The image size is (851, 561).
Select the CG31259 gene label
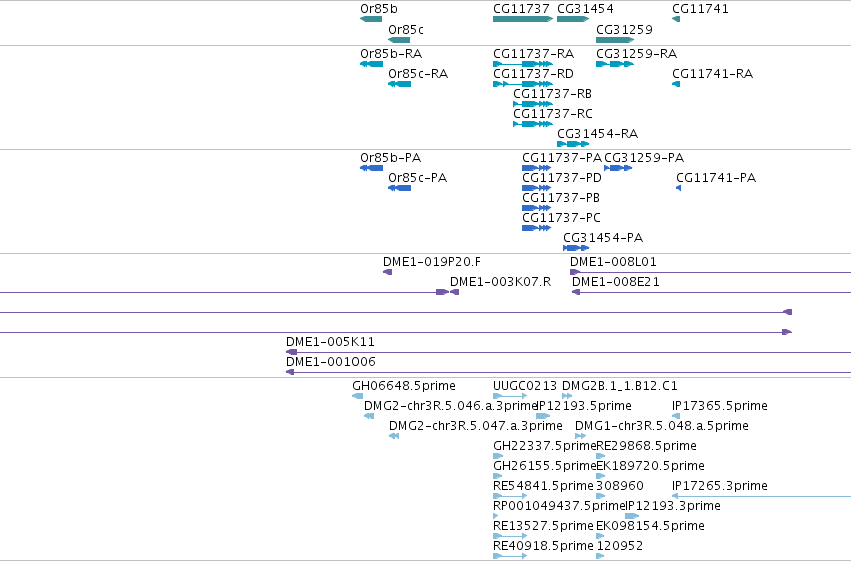pyautogui.click(x=624, y=30)
